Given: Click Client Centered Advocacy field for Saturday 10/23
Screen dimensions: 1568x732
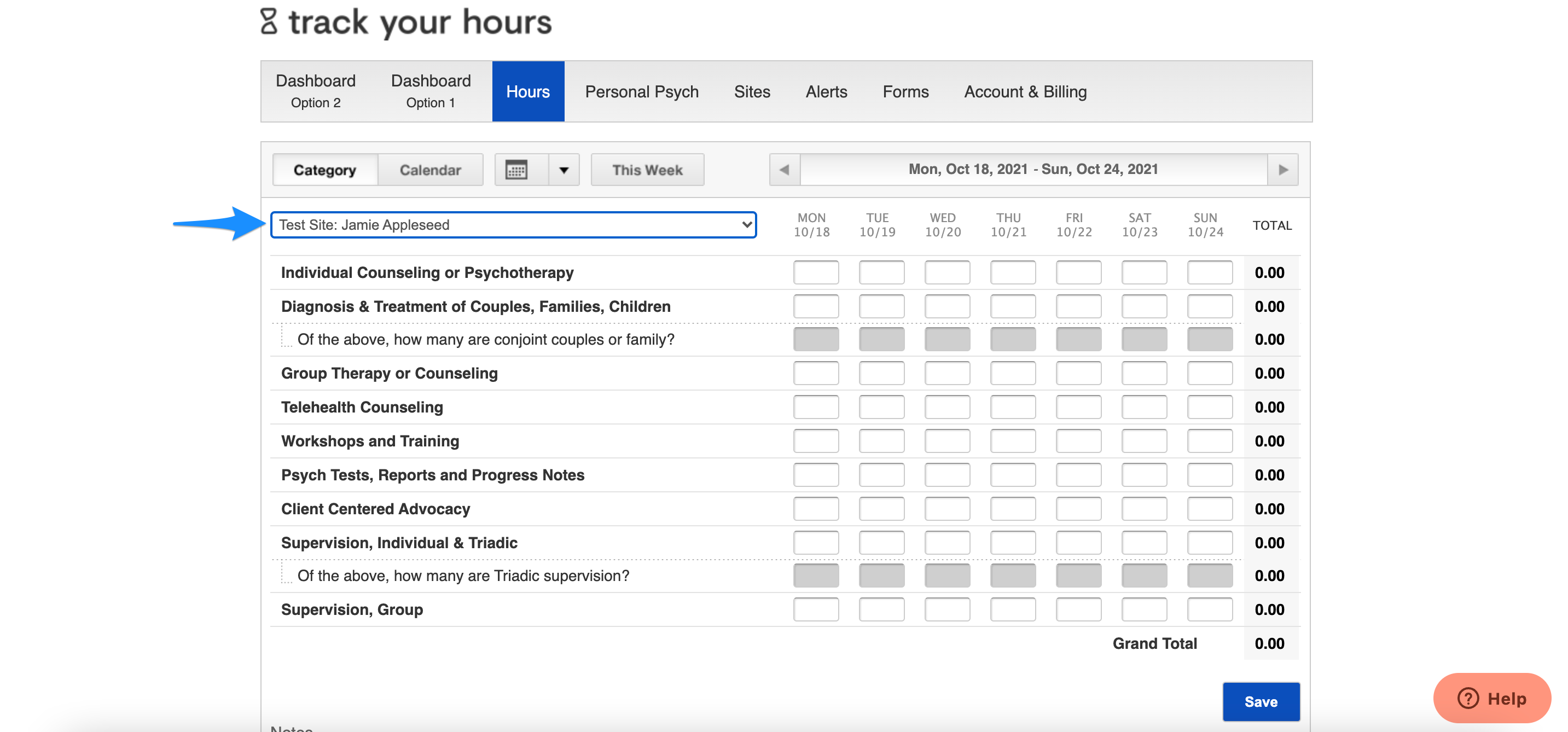Looking at the screenshot, I should tap(1145, 509).
